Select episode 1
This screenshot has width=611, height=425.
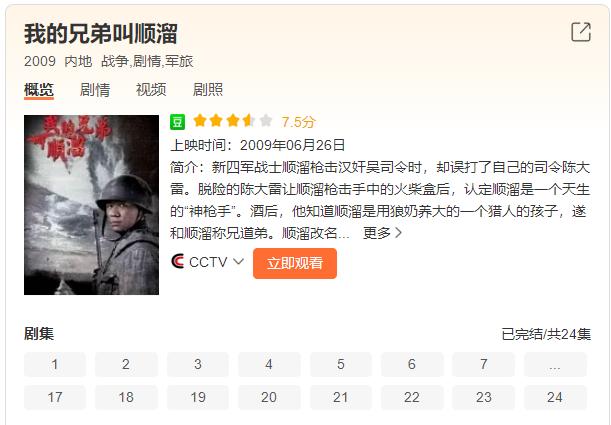[55, 365]
